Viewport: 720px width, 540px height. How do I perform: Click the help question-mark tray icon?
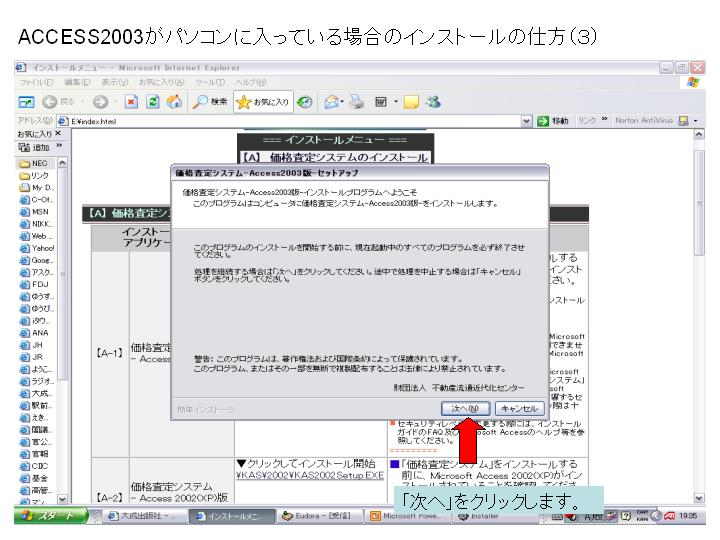click(x=626, y=516)
